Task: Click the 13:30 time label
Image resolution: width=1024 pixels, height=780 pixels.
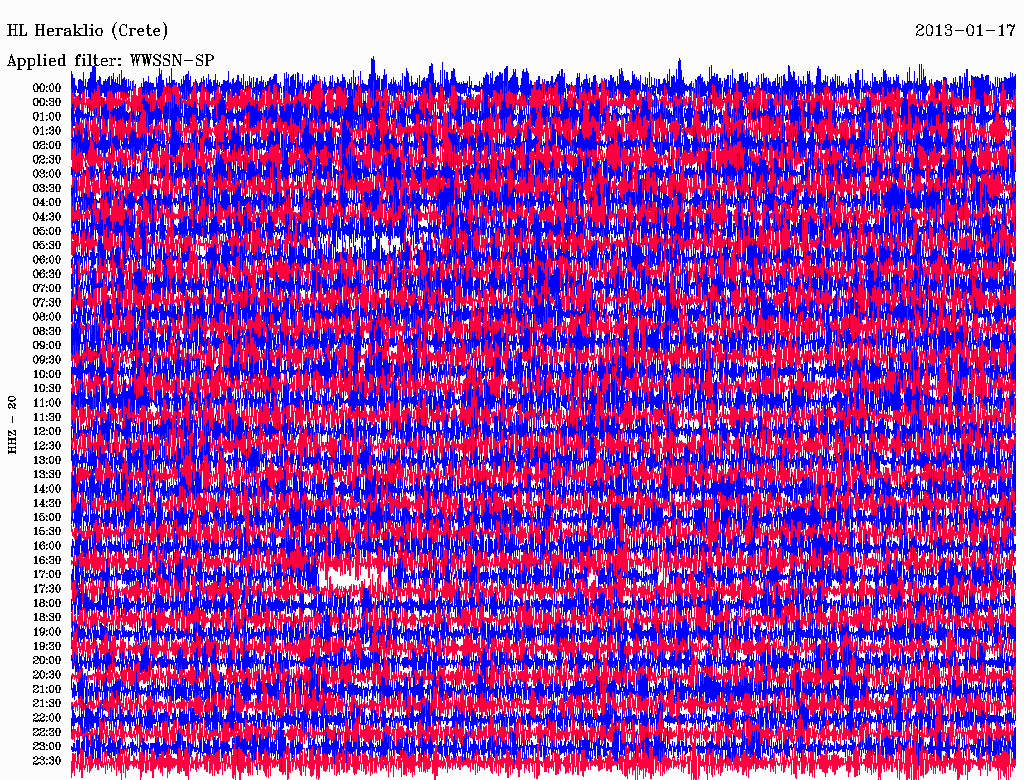Action: (x=47, y=474)
